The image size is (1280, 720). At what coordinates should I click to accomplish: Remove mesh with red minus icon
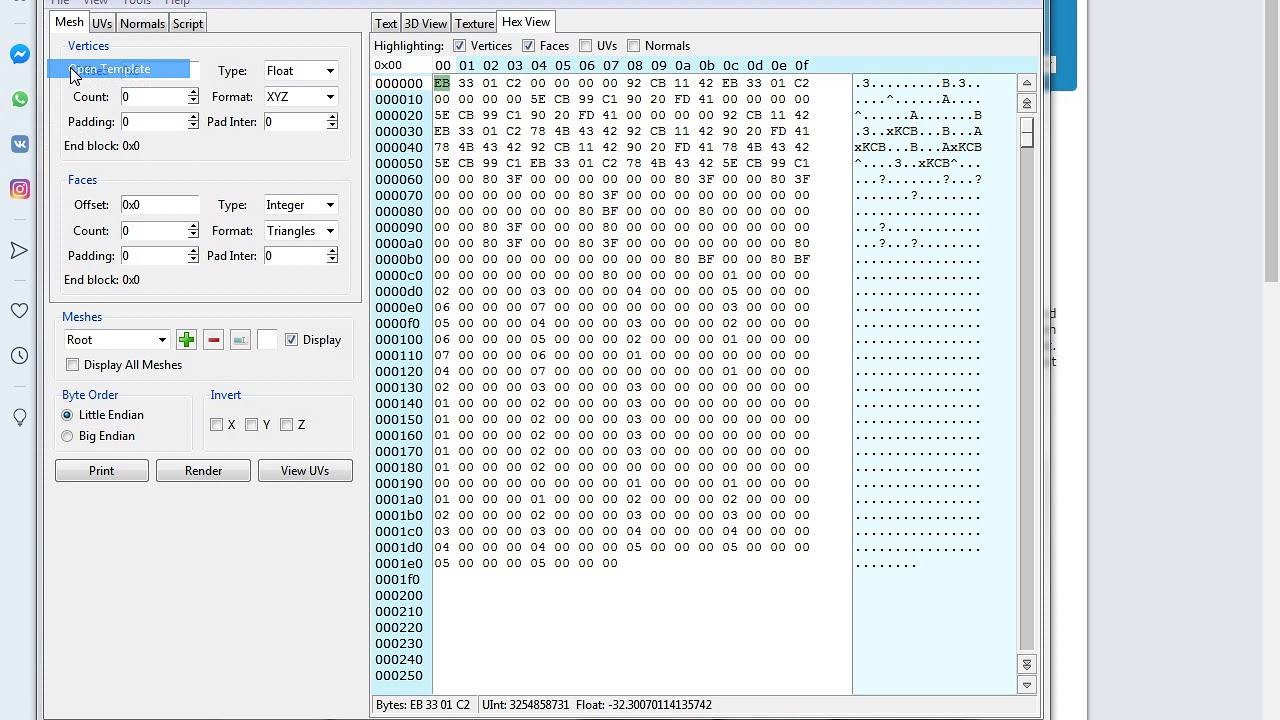213,340
